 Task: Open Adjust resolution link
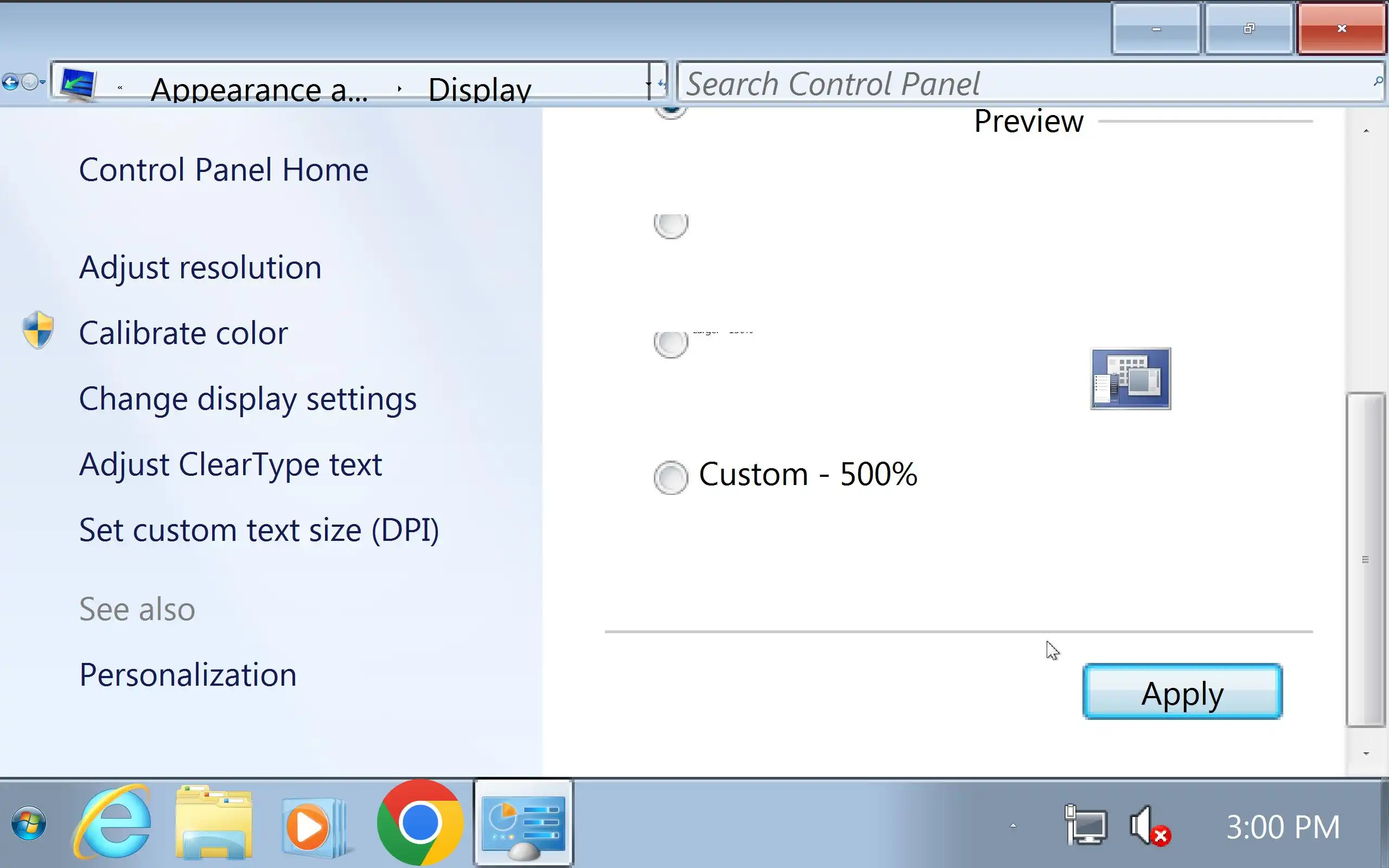pyautogui.click(x=200, y=267)
